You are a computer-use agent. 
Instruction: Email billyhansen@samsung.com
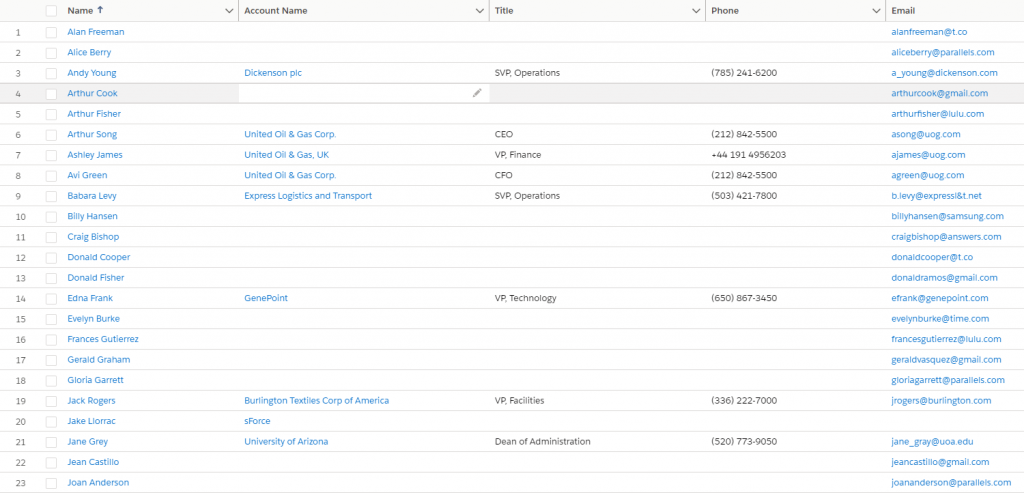click(x=948, y=216)
